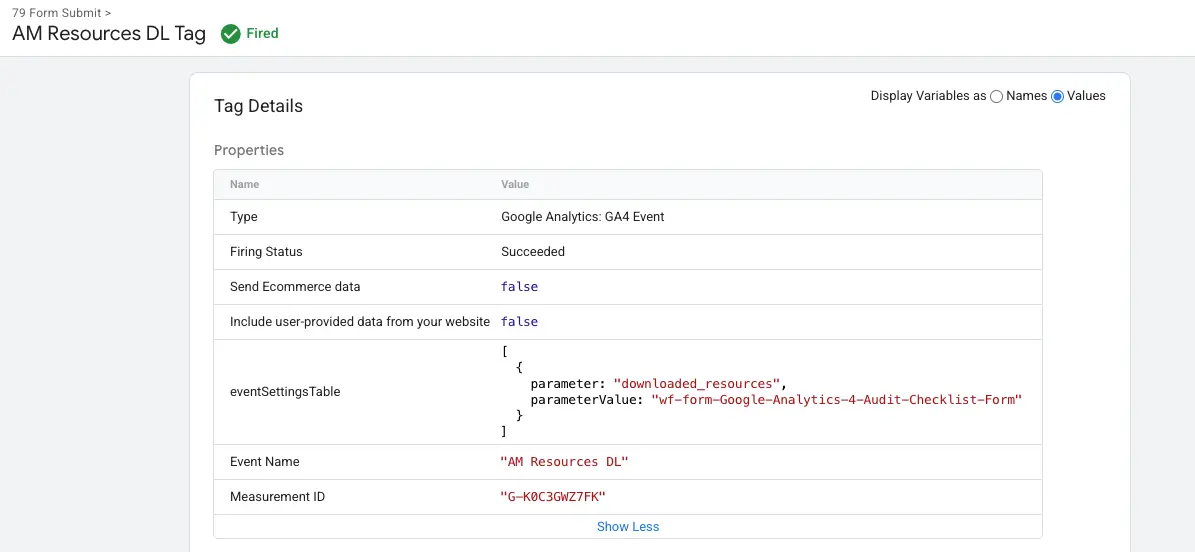Click false value for Include user-provided data

(519, 322)
